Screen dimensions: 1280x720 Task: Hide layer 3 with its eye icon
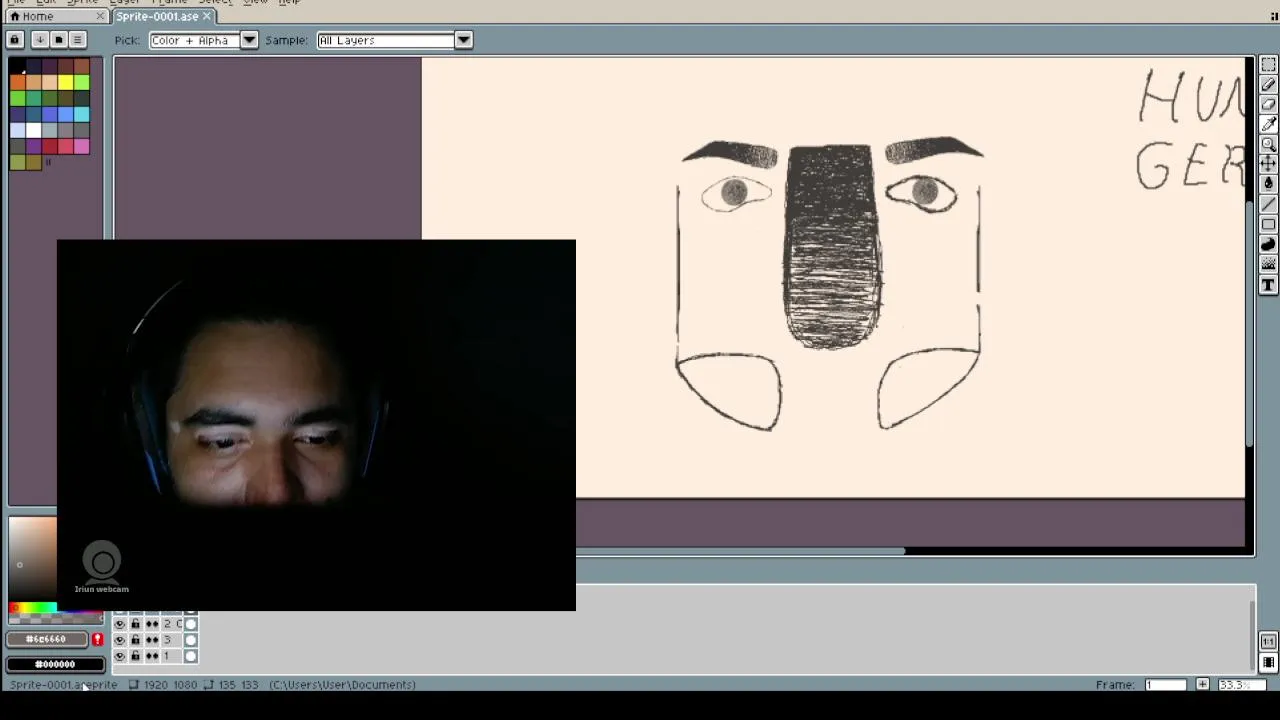(x=120, y=640)
